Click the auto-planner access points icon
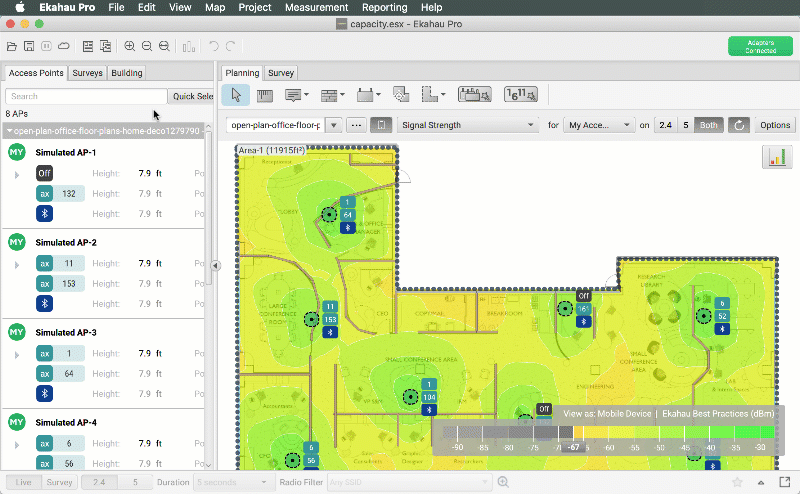Viewport: 800px width, 494px height. 475,94
